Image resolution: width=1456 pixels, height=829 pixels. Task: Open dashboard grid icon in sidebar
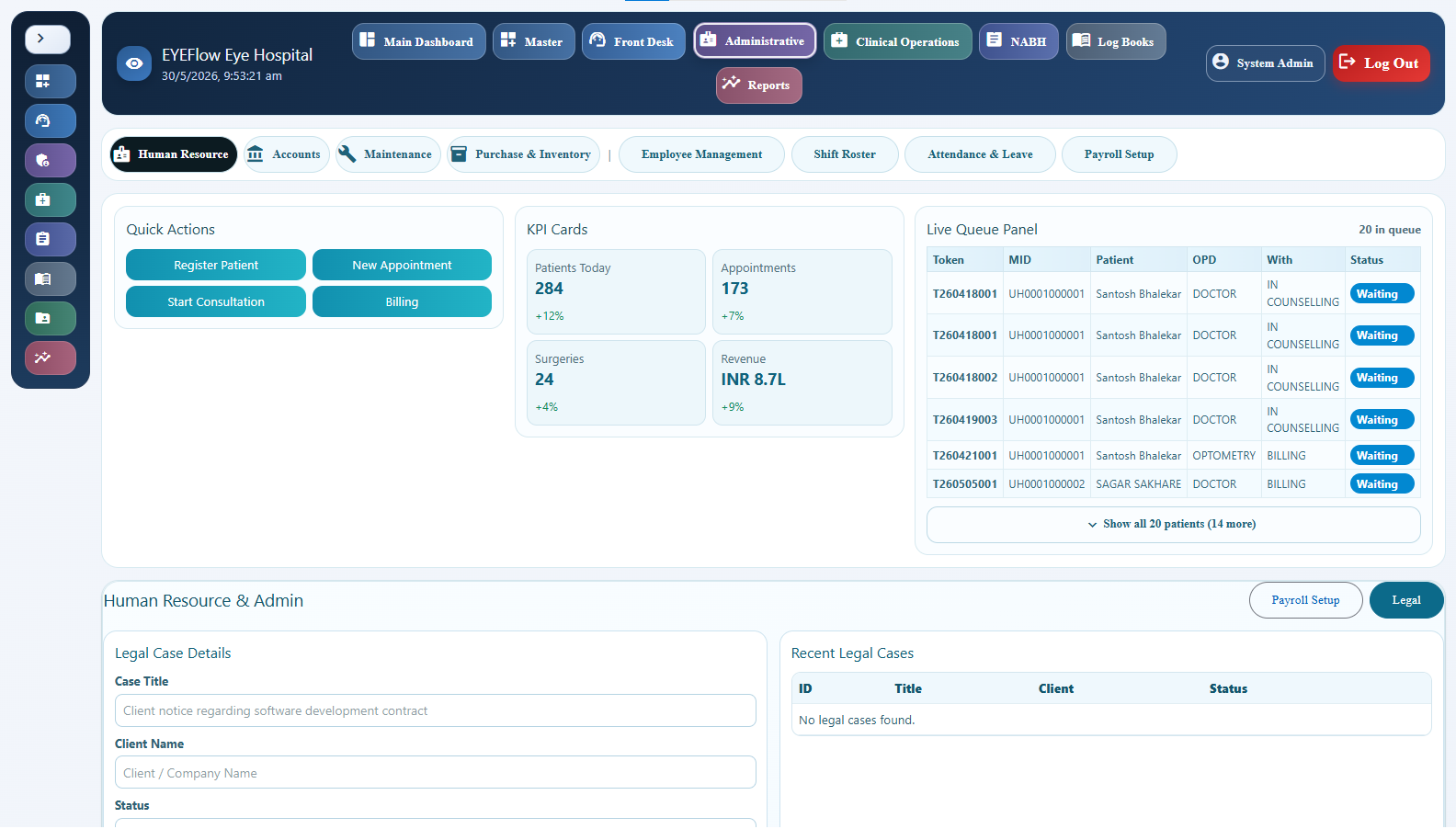pos(51,81)
